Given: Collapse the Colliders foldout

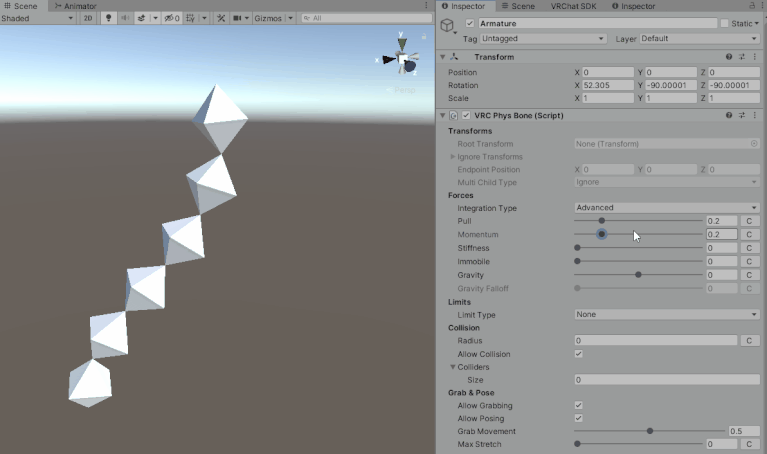Looking at the screenshot, I should pyautogui.click(x=451, y=367).
